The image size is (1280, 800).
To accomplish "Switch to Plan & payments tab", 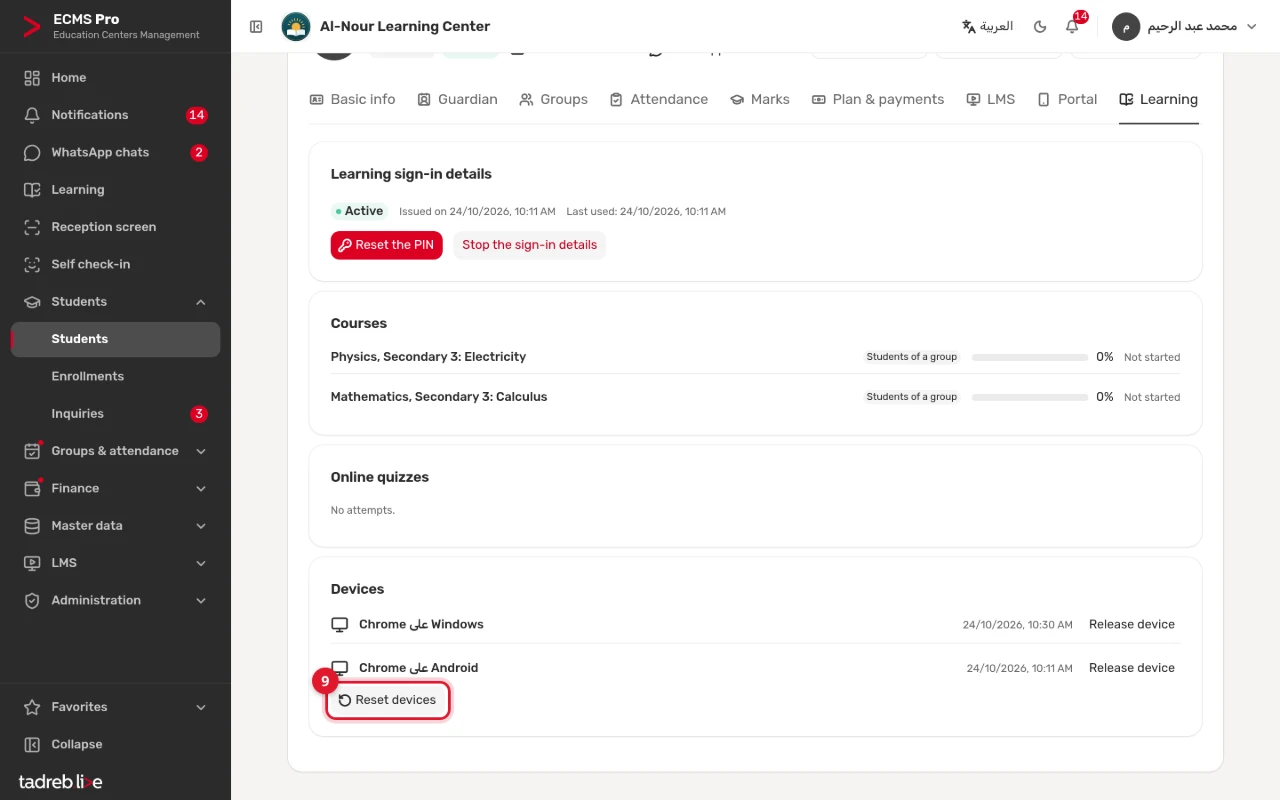I will 877,99.
